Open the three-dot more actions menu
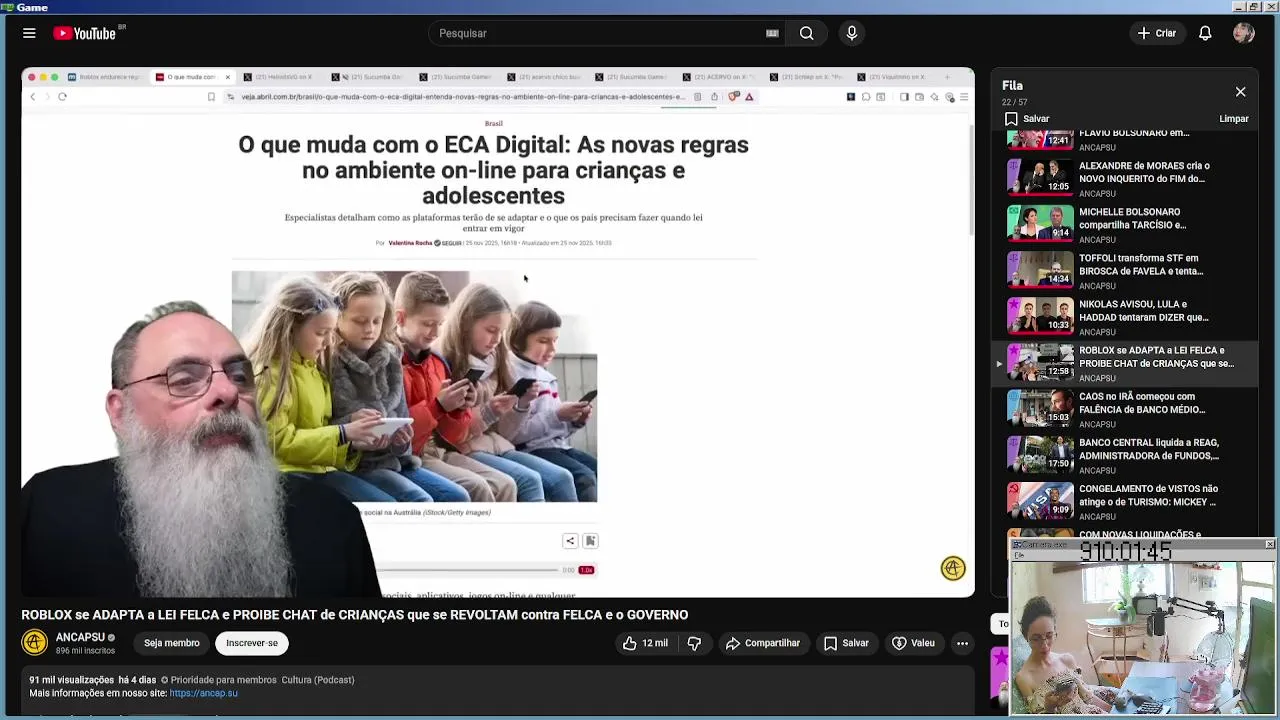This screenshot has width=1280, height=720. pos(962,643)
